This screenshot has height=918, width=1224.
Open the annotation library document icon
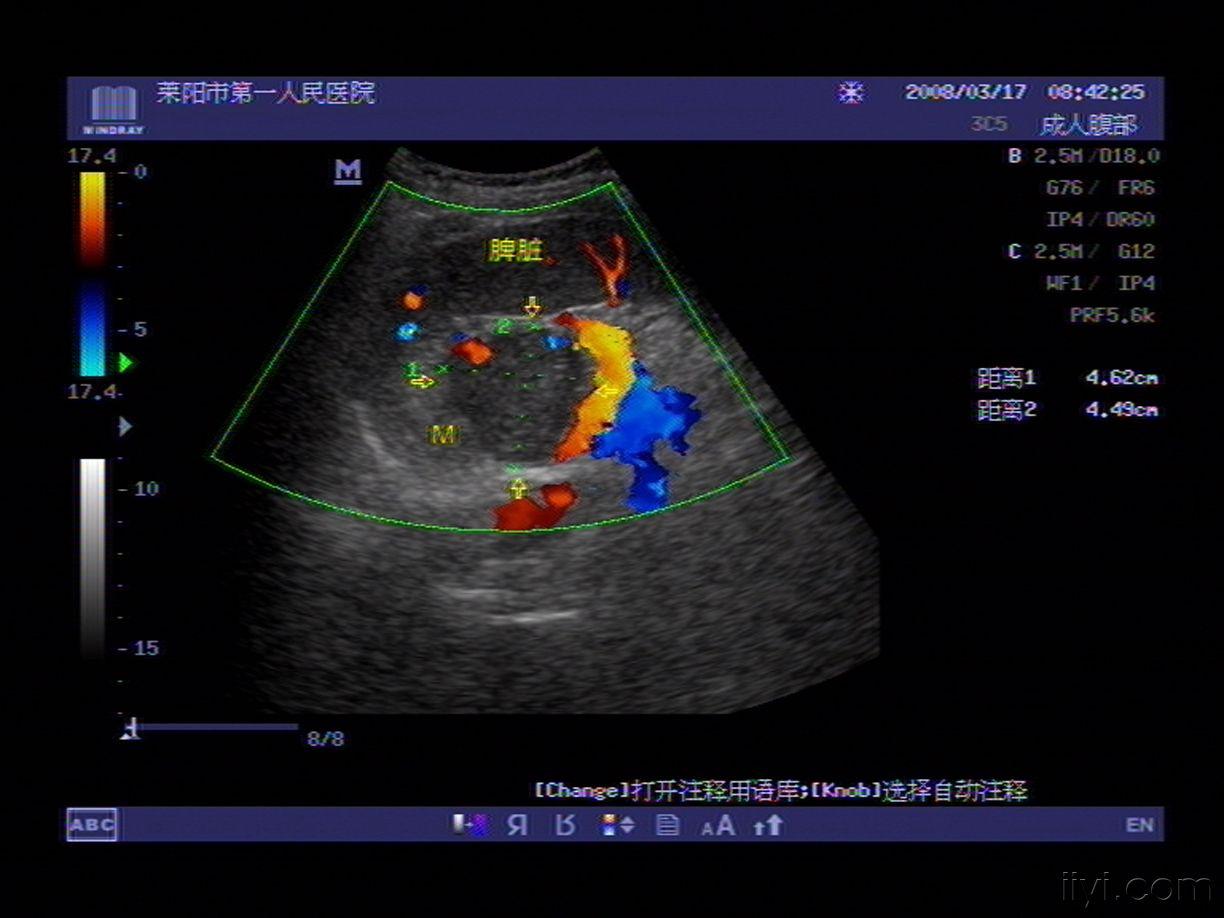(x=667, y=825)
